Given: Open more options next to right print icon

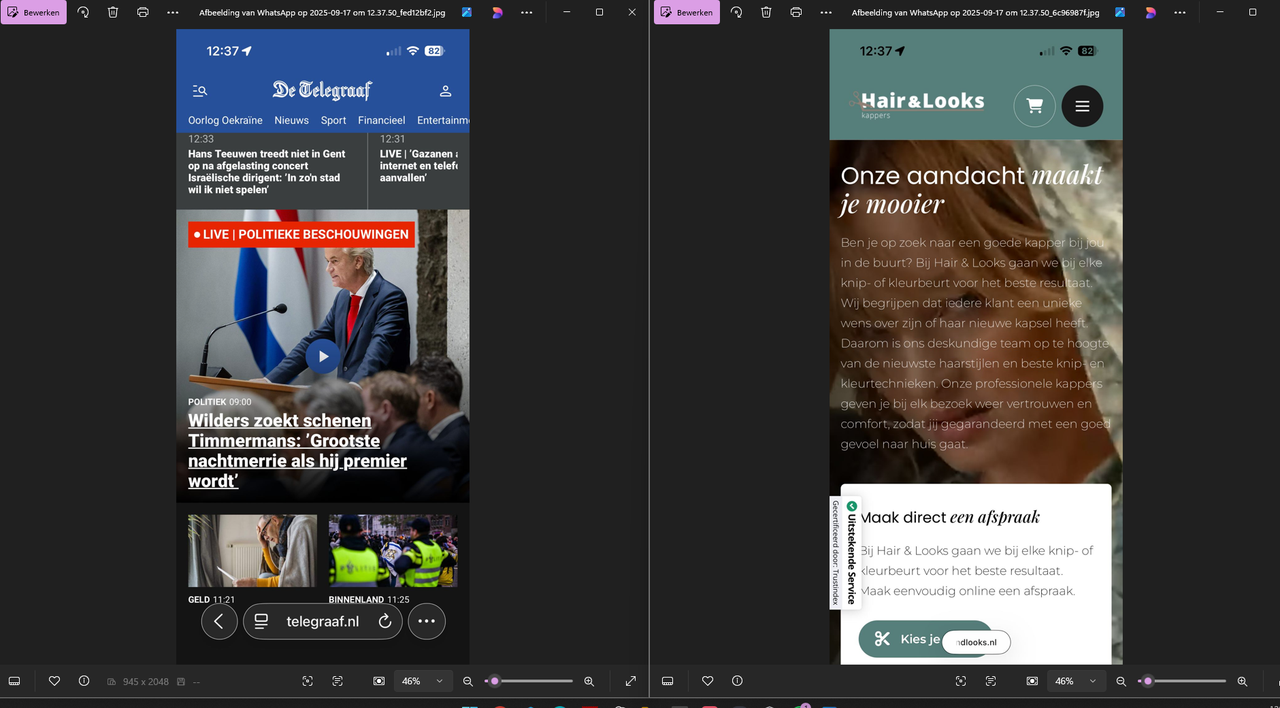Looking at the screenshot, I should click(x=826, y=12).
